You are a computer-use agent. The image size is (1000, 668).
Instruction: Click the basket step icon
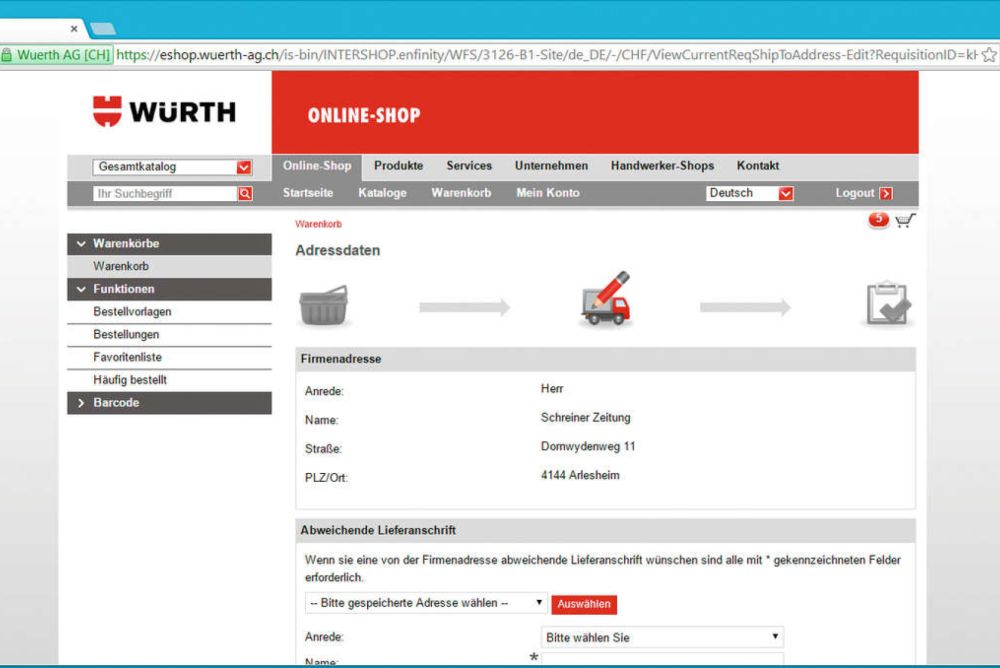pyautogui.click(x=323, y=305)
